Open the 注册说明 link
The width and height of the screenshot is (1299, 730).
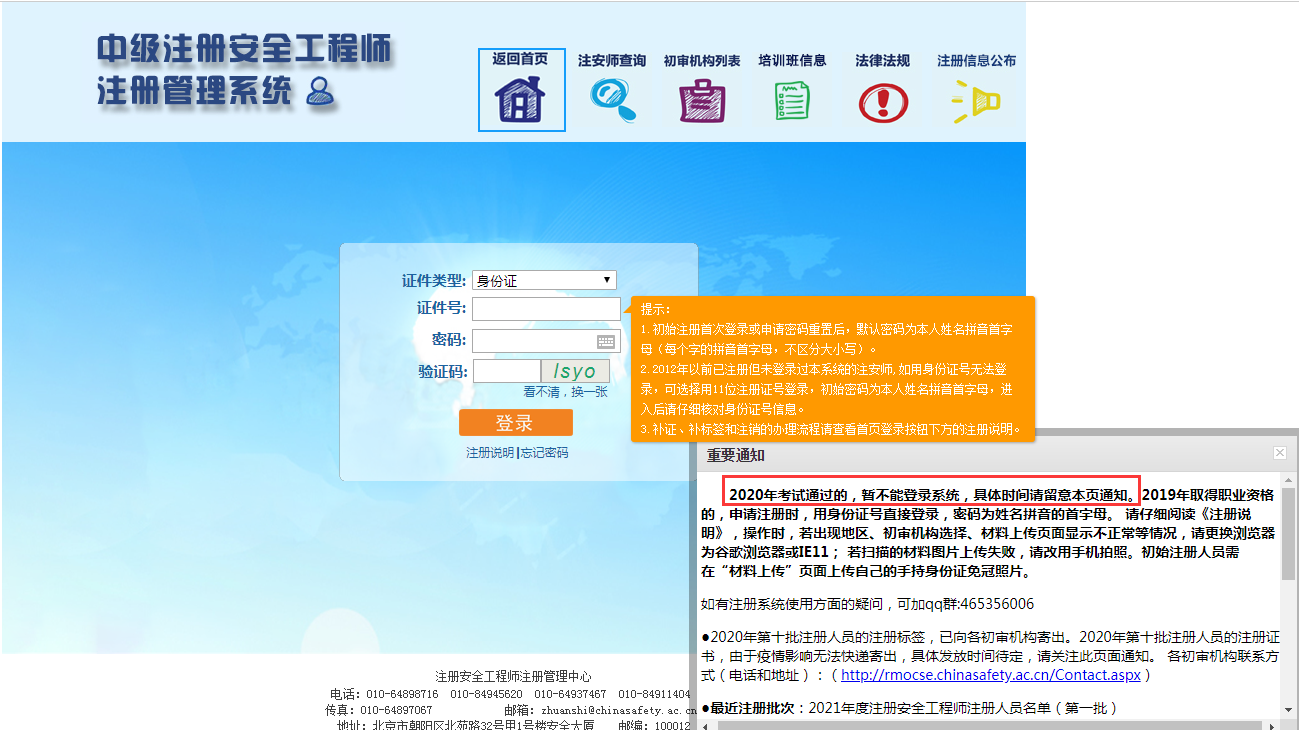coord(490,453)
